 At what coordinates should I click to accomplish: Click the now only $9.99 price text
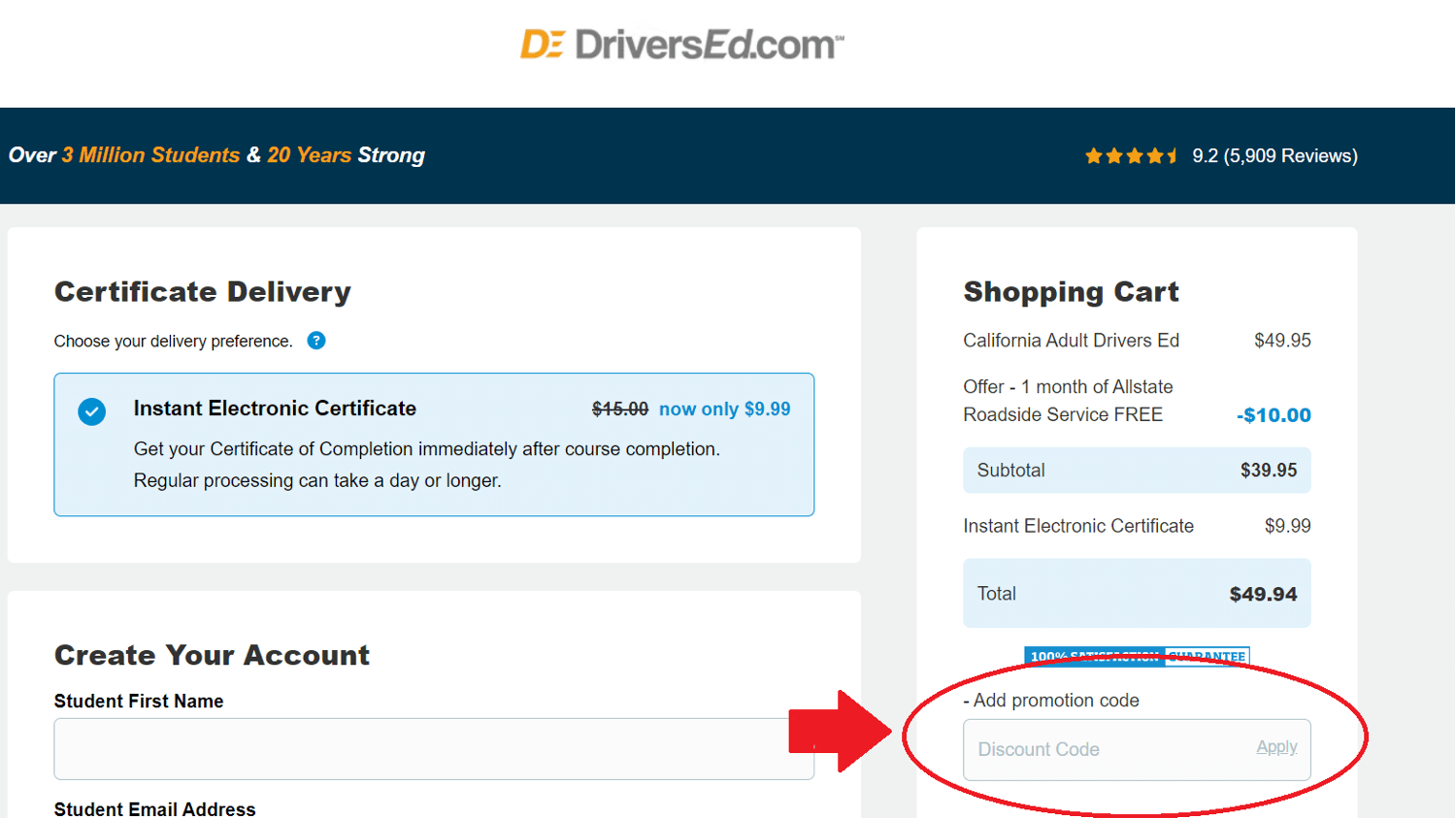coord(724,409)
